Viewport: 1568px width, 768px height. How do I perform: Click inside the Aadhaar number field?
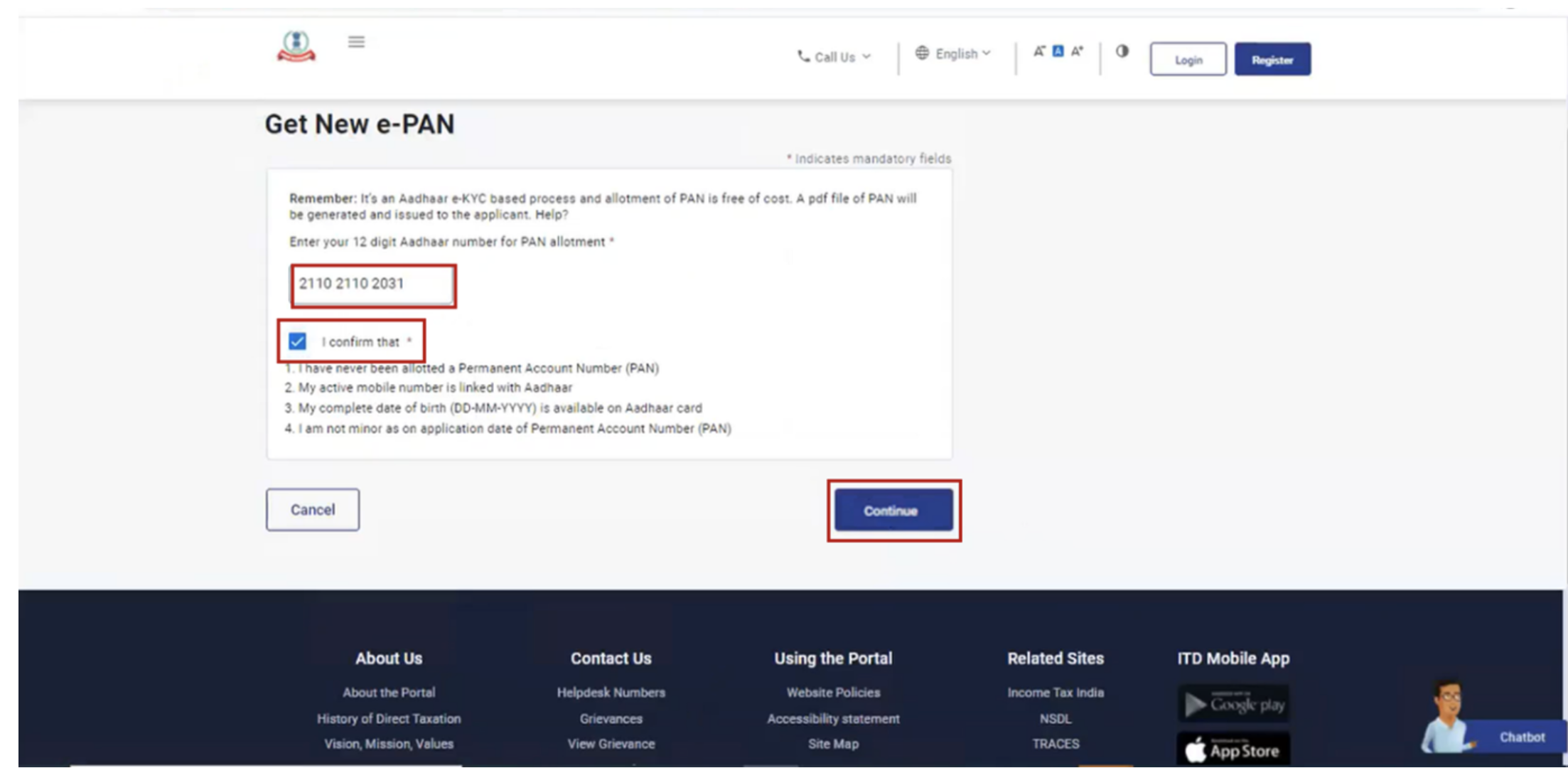373,284
